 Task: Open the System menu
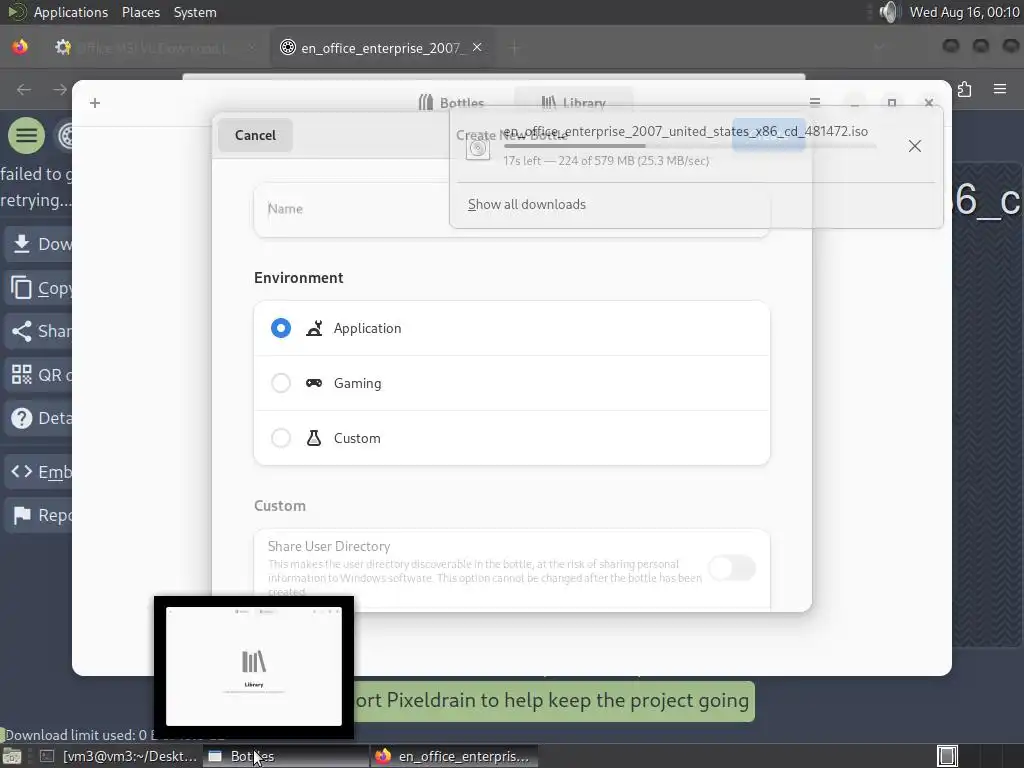click(195, 12)
